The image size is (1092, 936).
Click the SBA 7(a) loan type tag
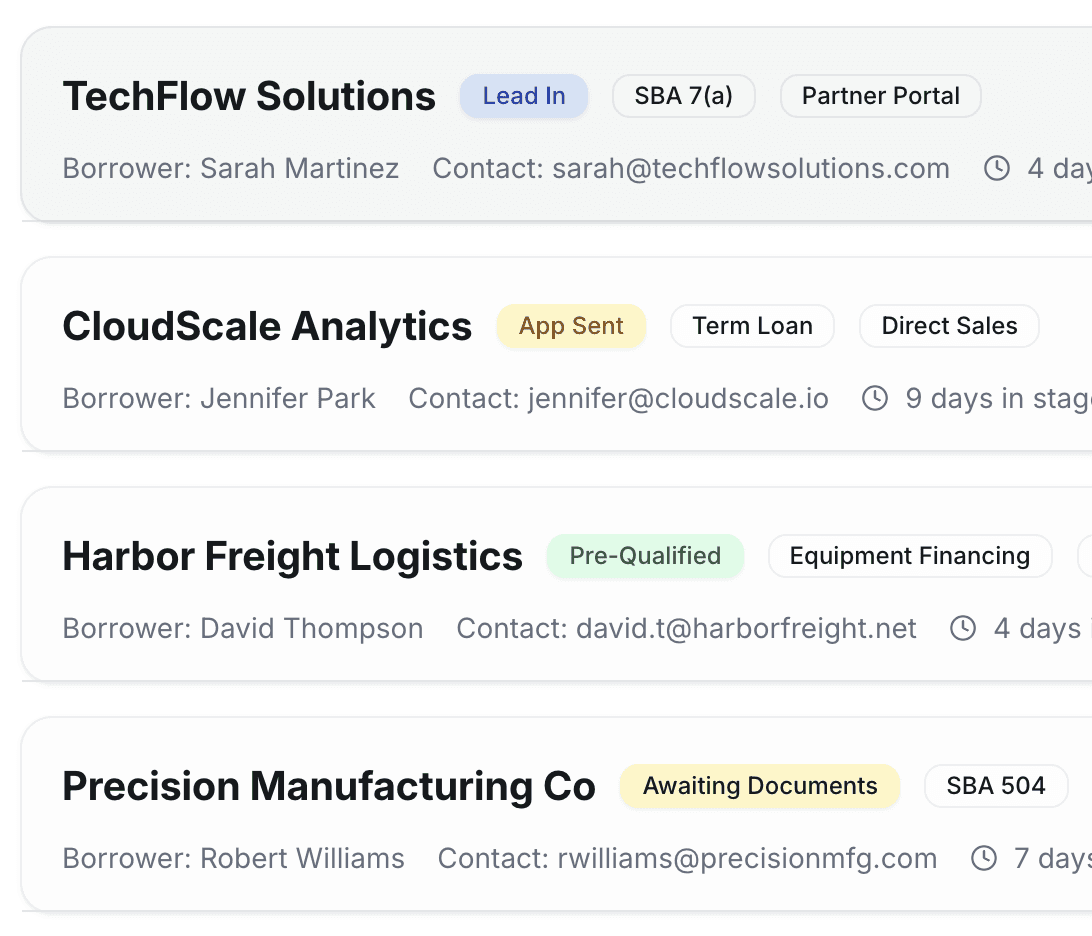(684, 96)
